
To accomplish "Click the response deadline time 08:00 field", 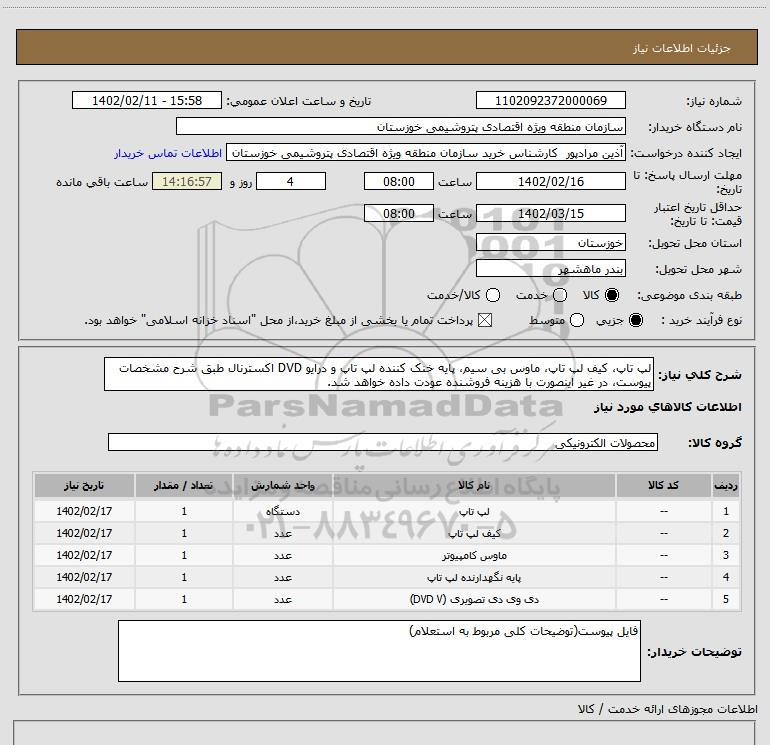I will click(399, 181).
